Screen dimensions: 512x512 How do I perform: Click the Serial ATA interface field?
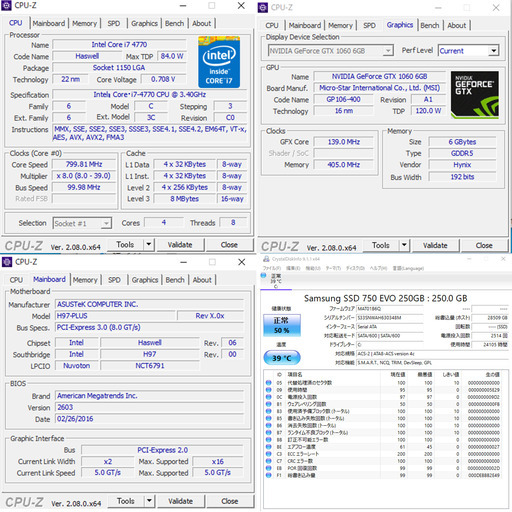(x=390, y=327)
